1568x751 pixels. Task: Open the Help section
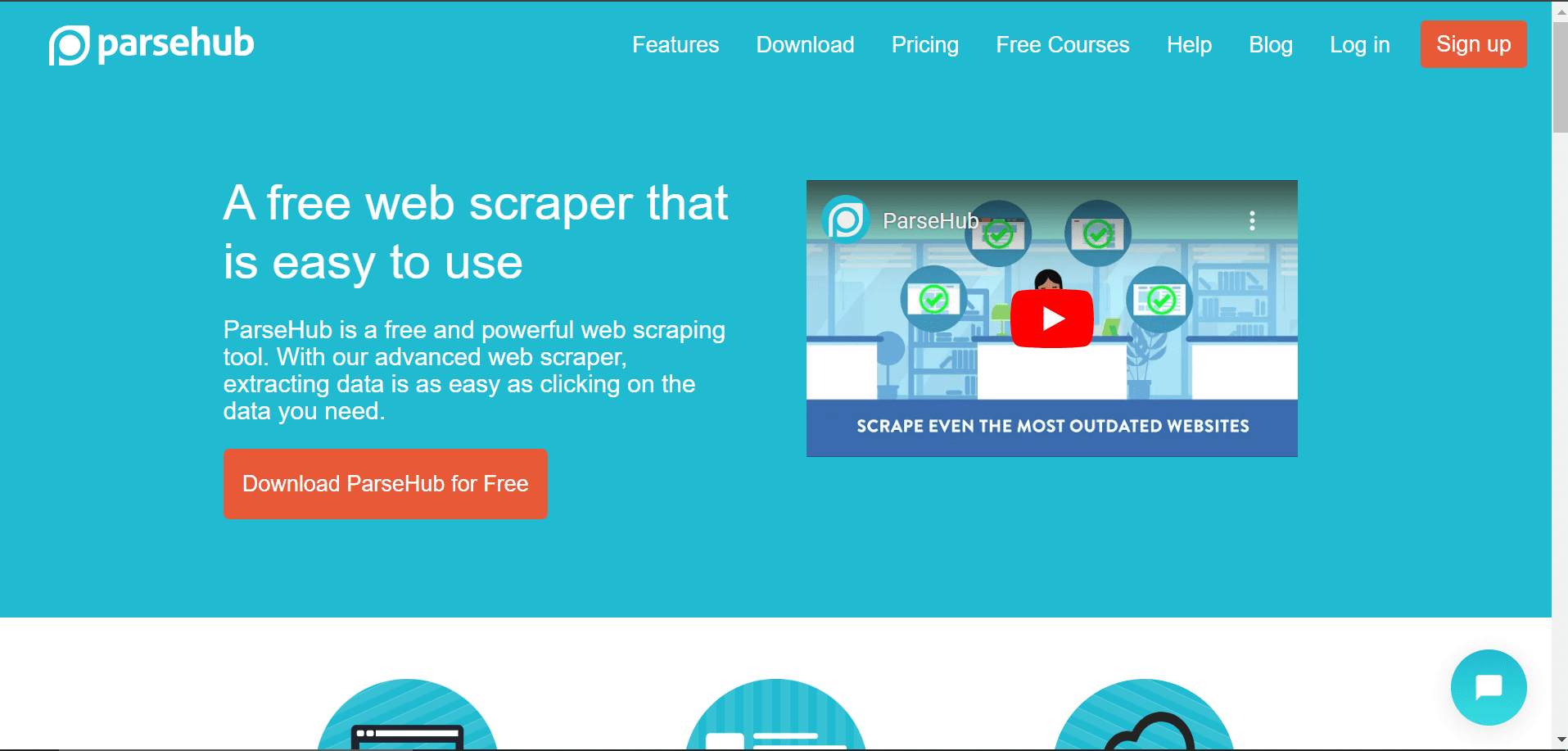pyautogui.click(x=1189, y=45)
